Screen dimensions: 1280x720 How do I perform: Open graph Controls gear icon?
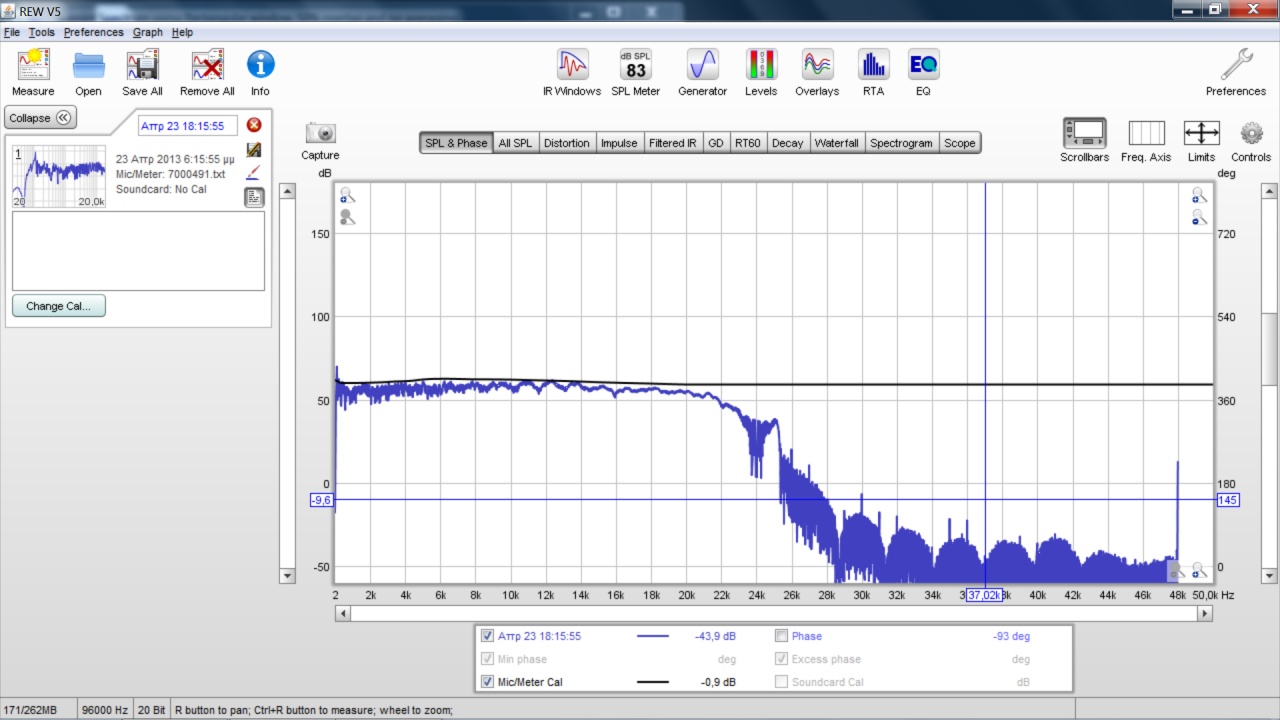(x=1251, y=134)
